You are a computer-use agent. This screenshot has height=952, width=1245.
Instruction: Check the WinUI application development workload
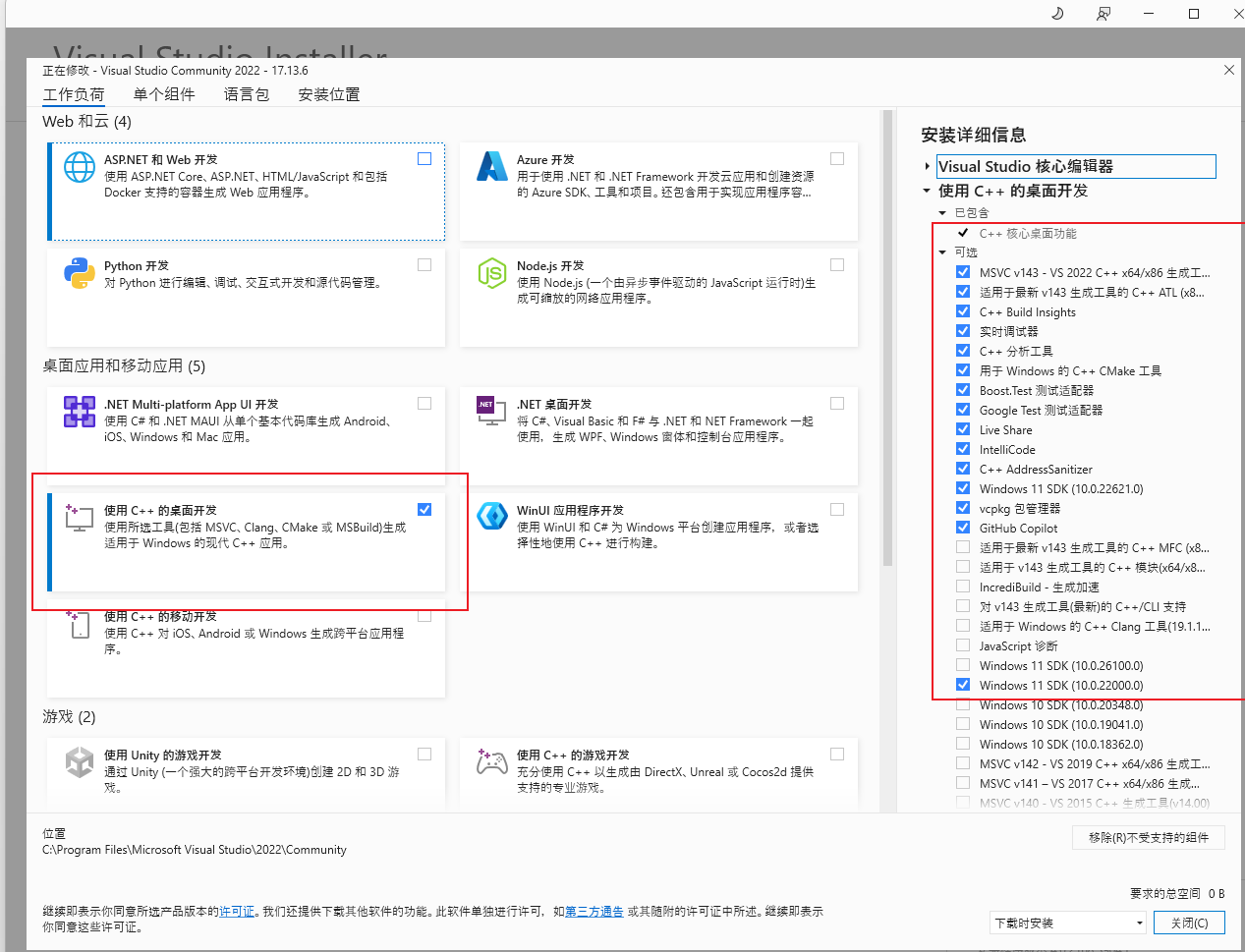[x=837, y=509]
